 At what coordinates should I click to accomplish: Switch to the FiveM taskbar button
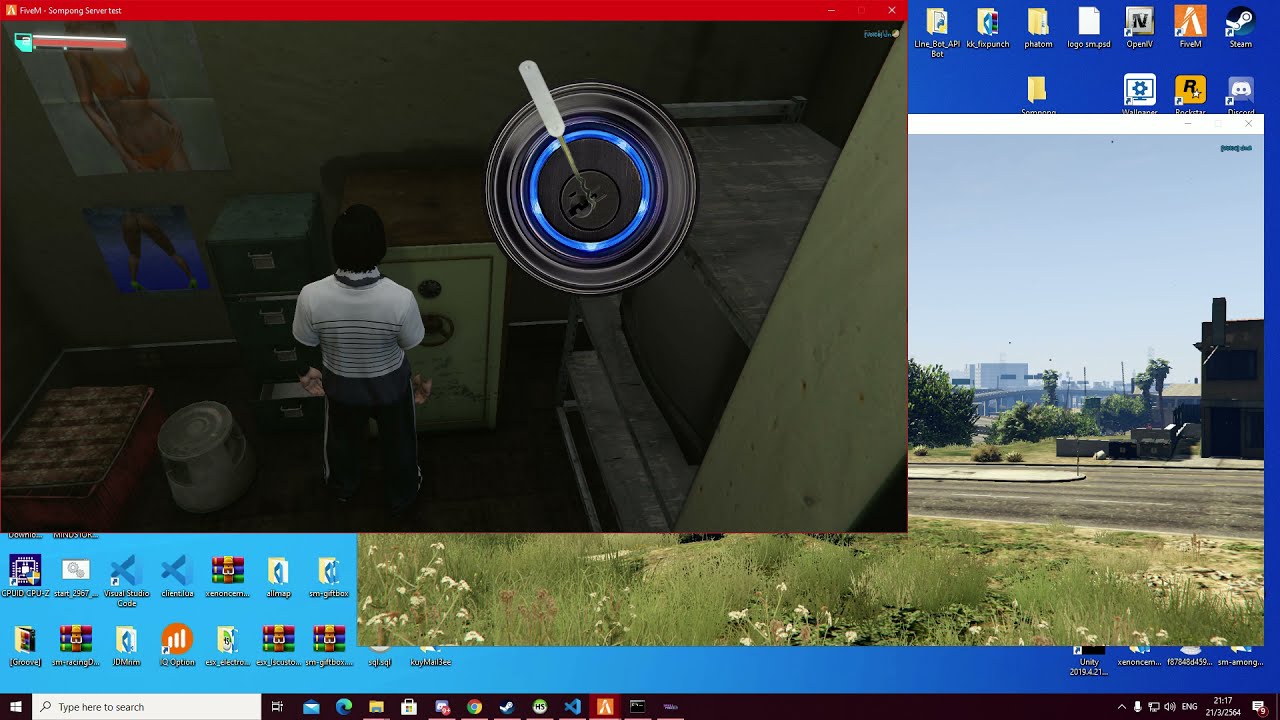[605, 707]
